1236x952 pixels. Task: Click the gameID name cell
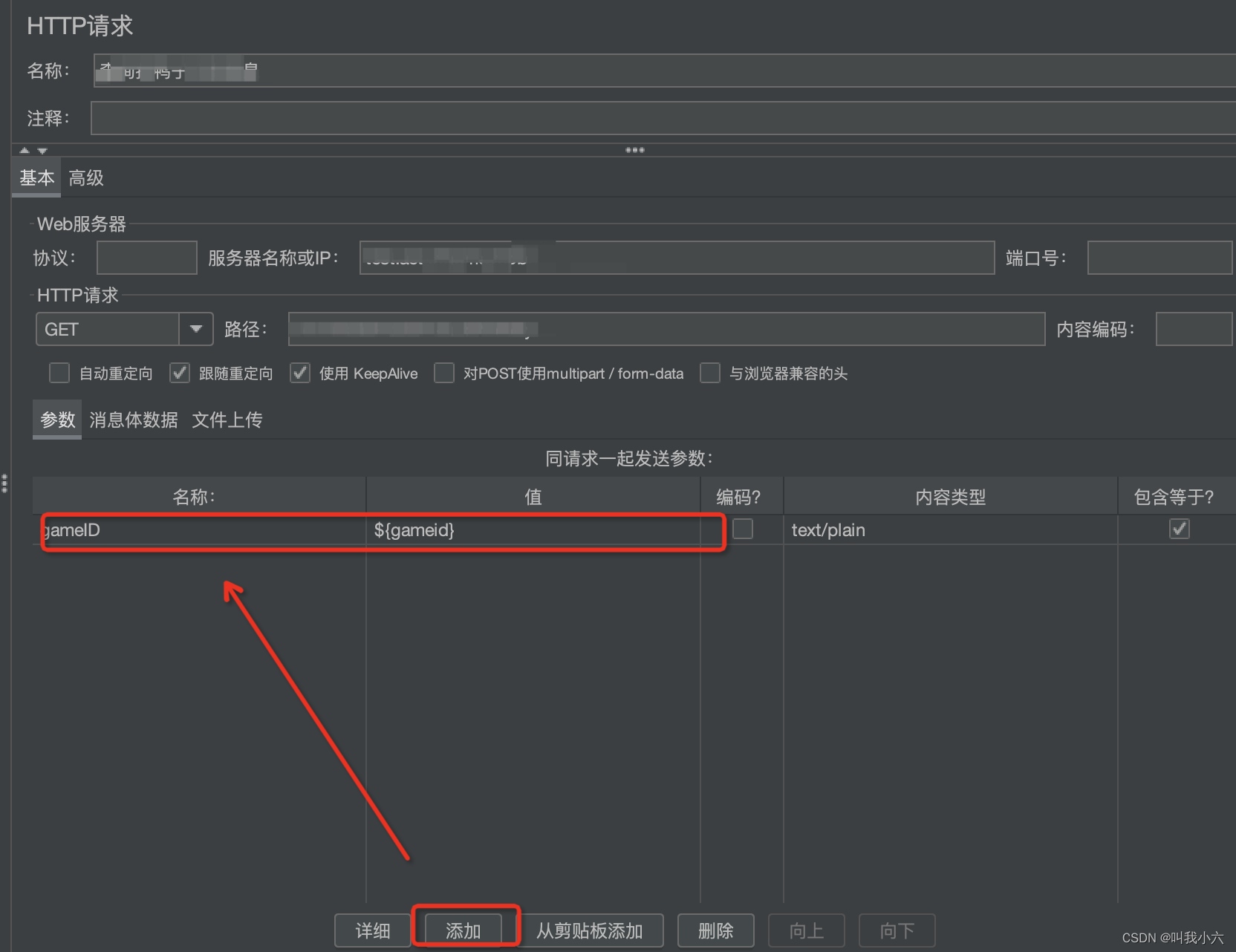[200, 530]
